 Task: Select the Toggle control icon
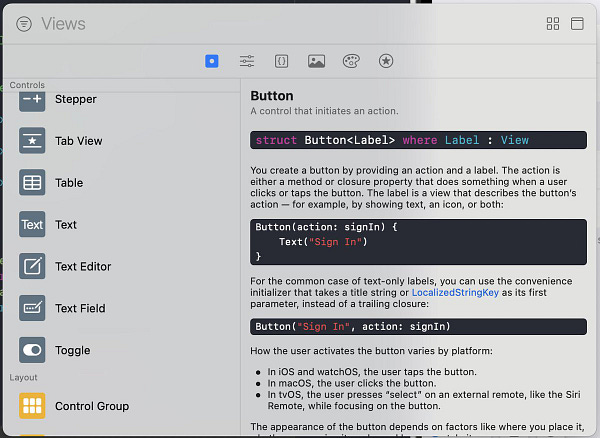point(32,350)
